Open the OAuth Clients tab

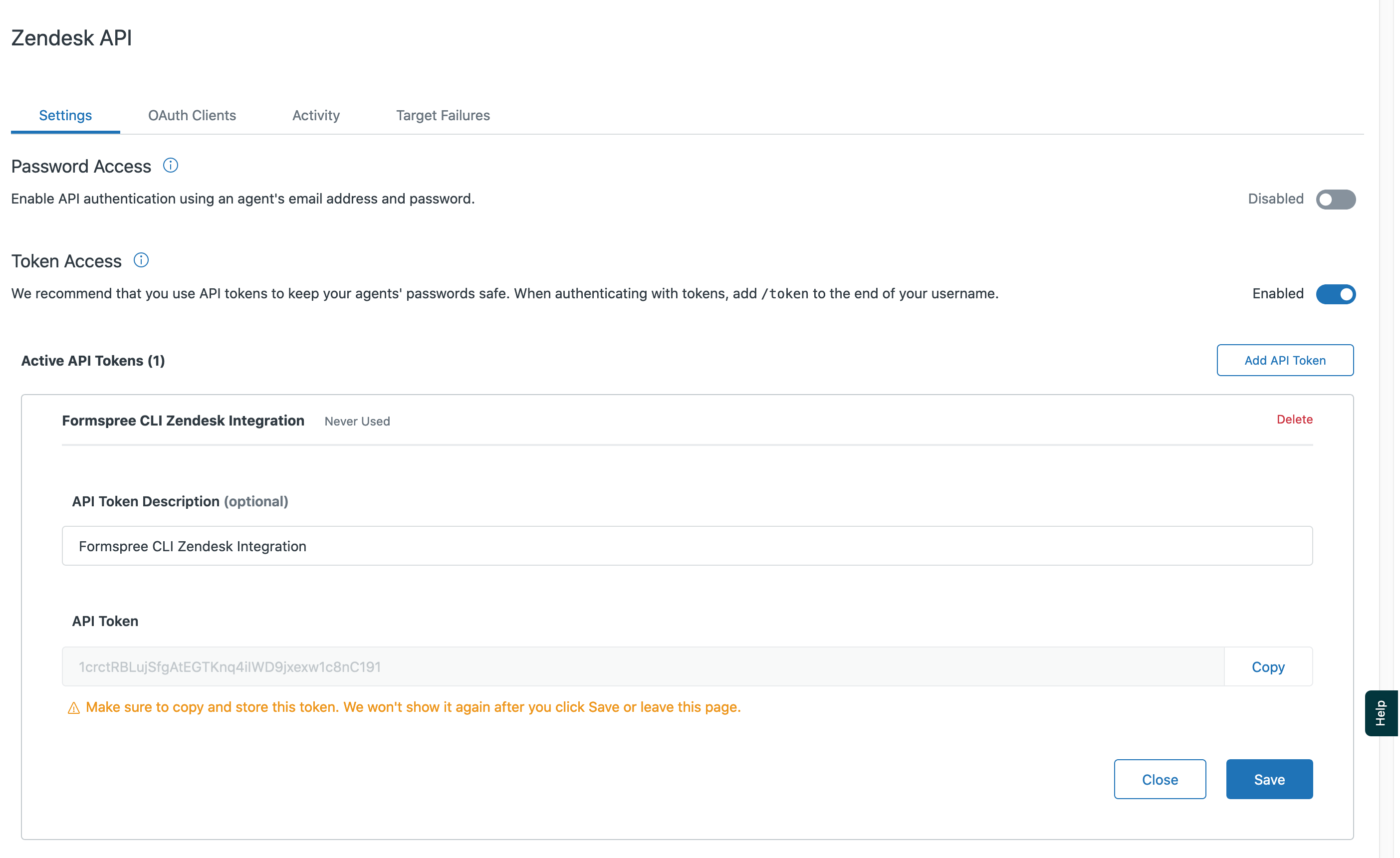tap(192, 115)
